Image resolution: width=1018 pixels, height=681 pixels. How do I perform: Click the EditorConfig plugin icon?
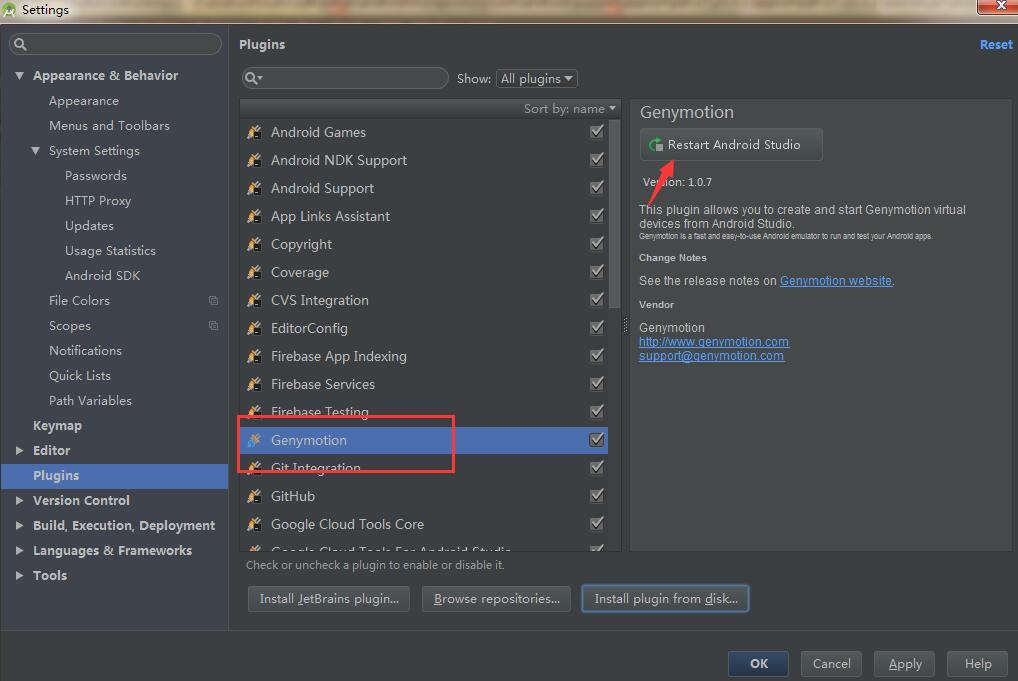[254, 328]
